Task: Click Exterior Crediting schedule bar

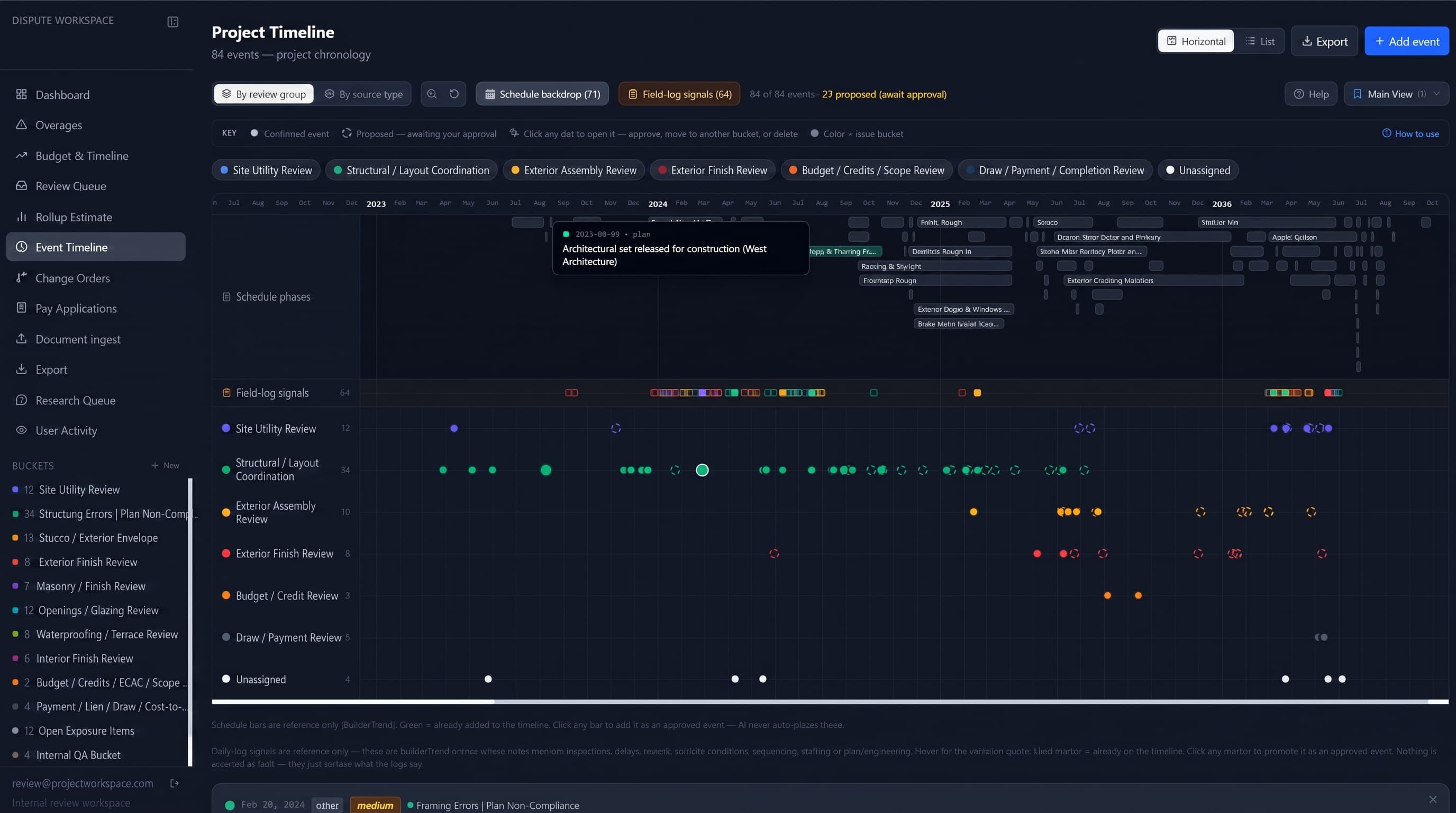Action: 1153,281
